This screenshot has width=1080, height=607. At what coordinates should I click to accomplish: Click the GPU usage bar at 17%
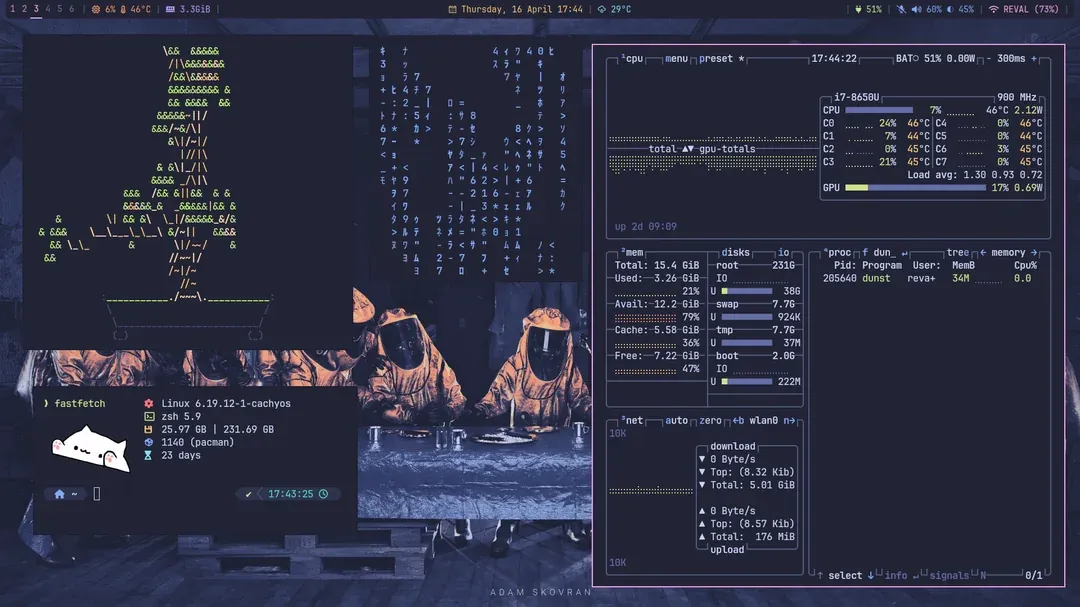tap(915, 187)
